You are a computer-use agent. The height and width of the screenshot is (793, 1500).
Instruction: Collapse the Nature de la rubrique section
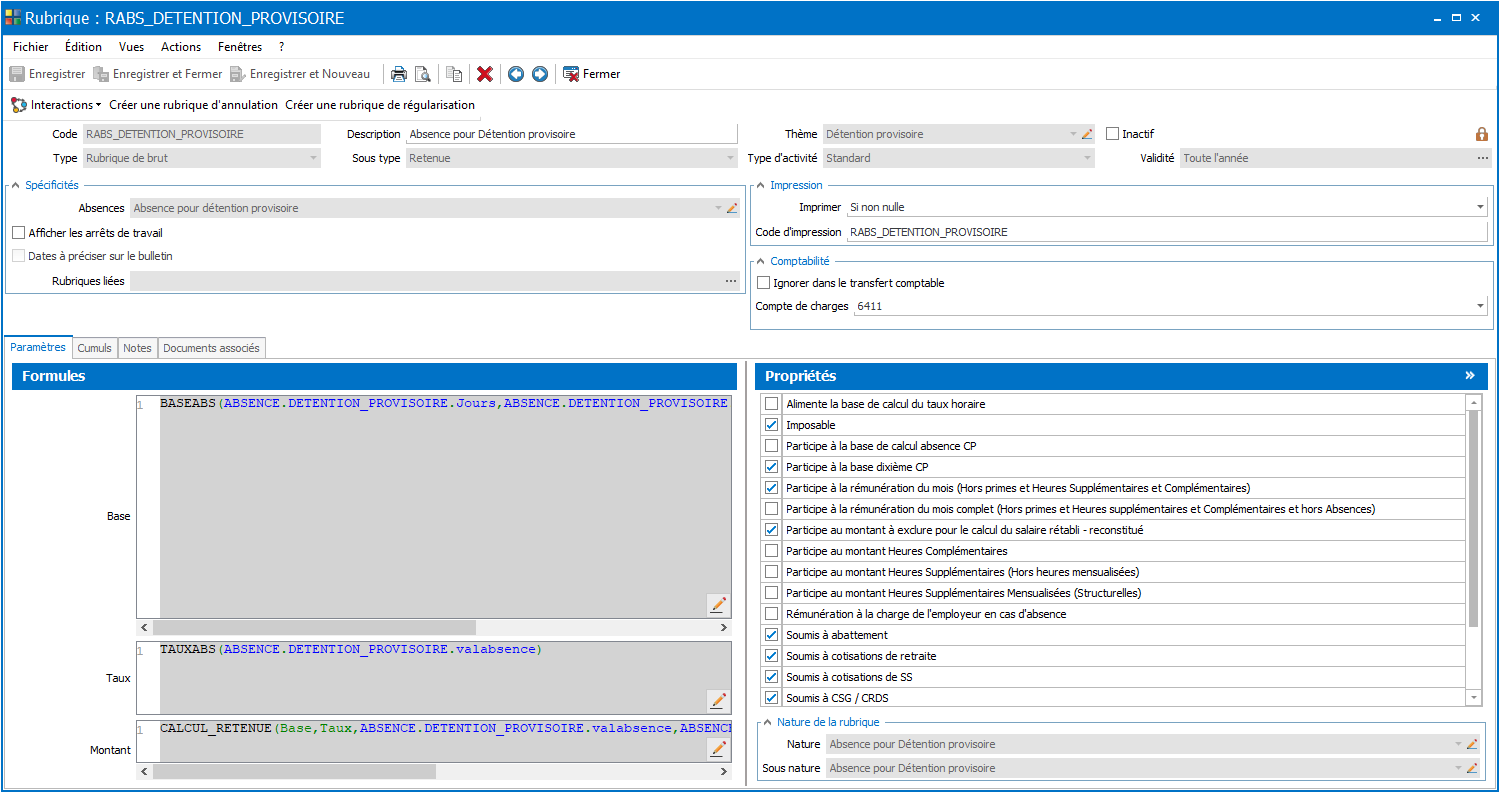click(768, 722)
